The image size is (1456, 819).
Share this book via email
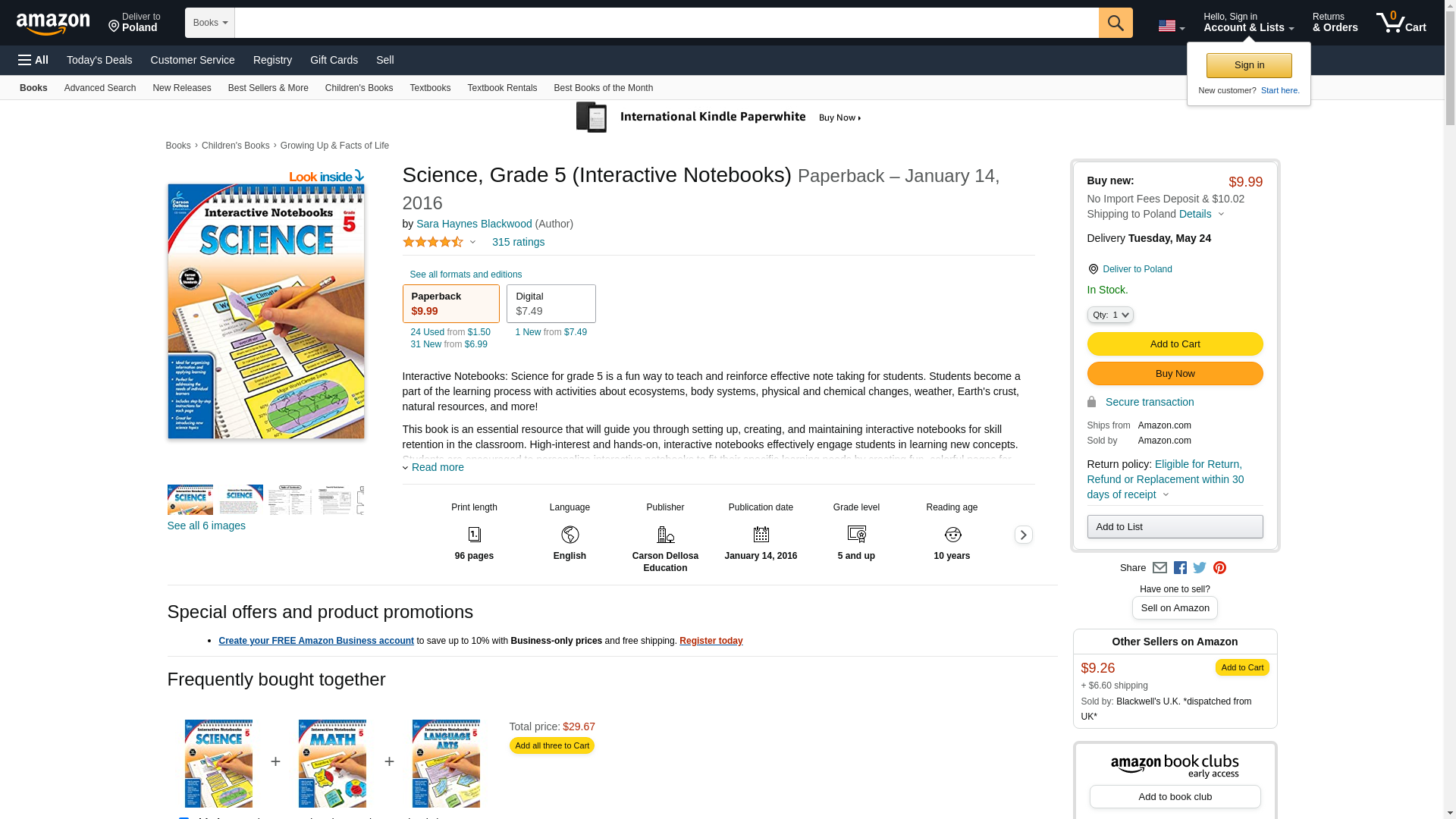point(1159,568)
